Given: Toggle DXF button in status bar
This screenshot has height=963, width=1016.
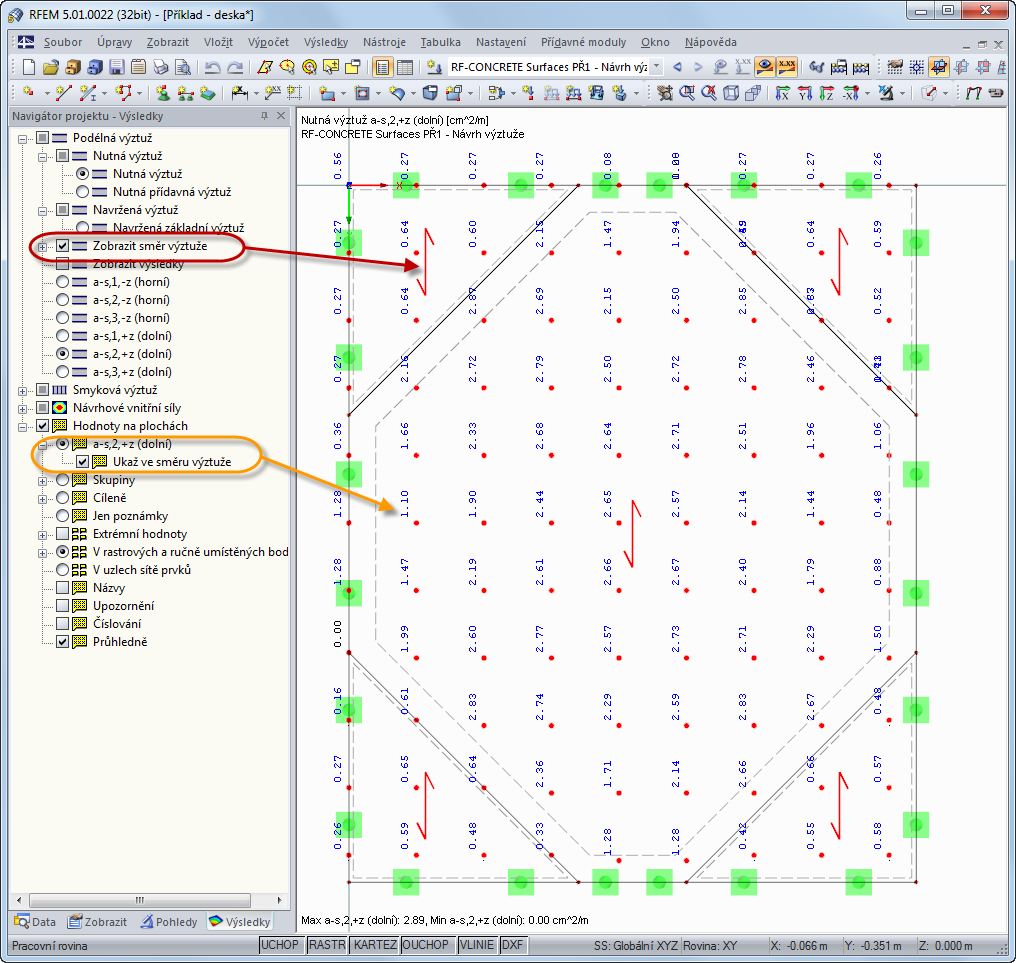Looking at the screenshot, I should tap(513, 945).
